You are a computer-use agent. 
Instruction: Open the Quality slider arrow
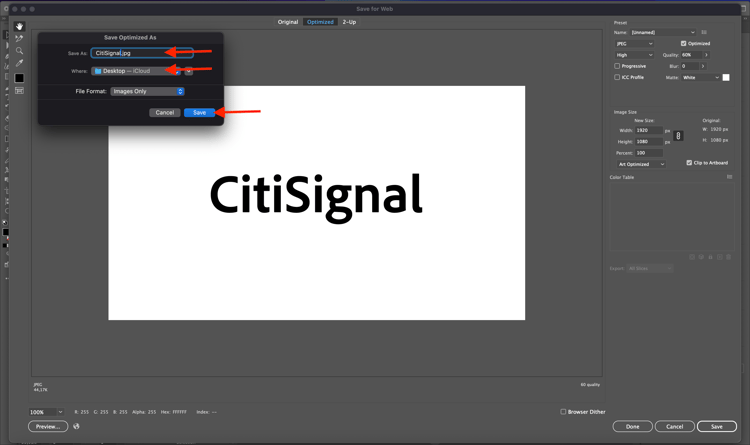tap(706, 55)
